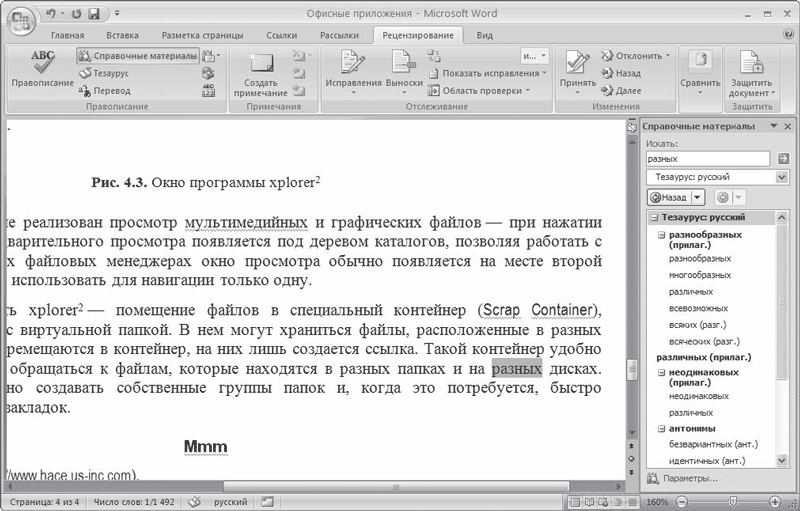Click Страница: 4 из 4 status indicator
800x511 pixels.
[x=44, y=502]
